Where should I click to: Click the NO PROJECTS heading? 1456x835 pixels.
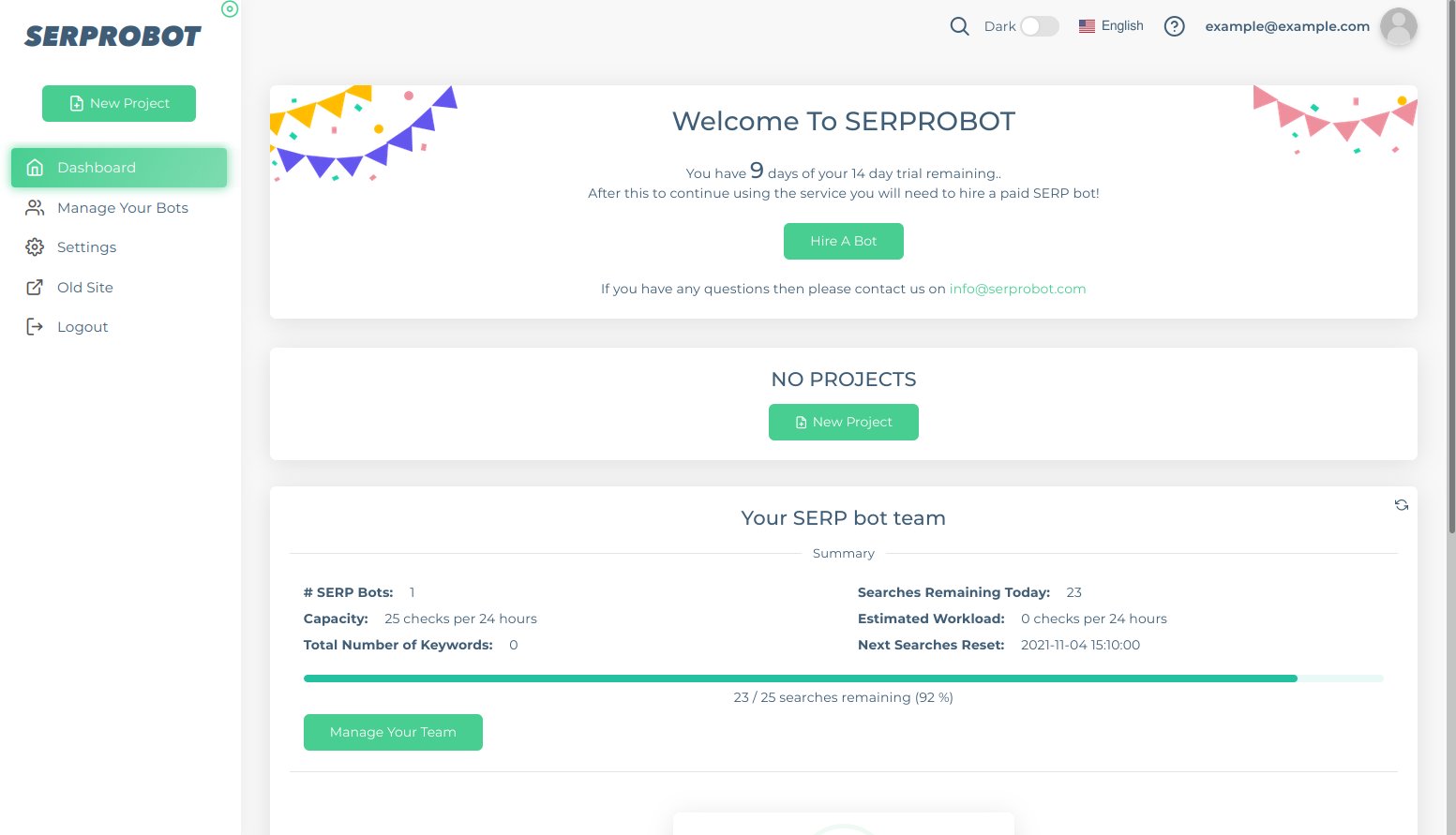coord(844,380)
